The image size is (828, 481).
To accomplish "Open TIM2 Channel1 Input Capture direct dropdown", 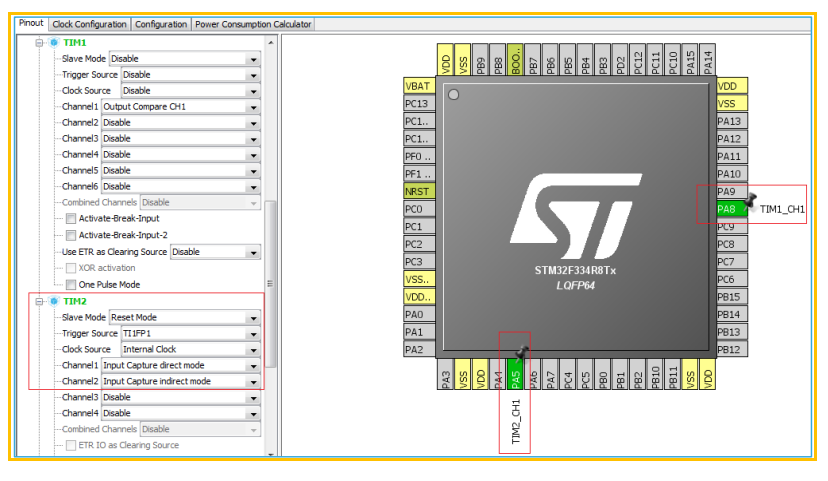I will coord(181,365).
